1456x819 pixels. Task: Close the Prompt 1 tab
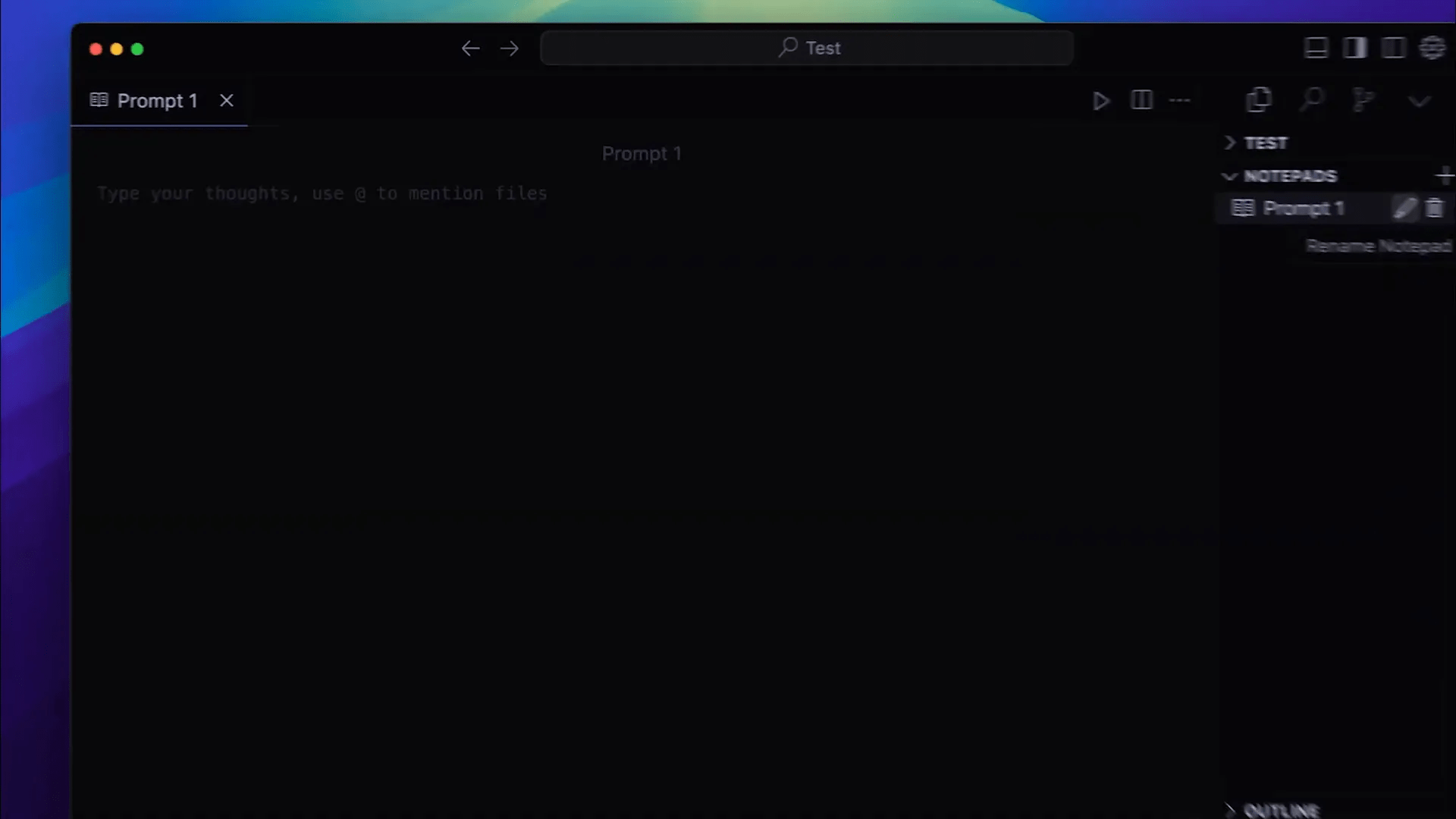pyautogui.click(x=227, y=100)
